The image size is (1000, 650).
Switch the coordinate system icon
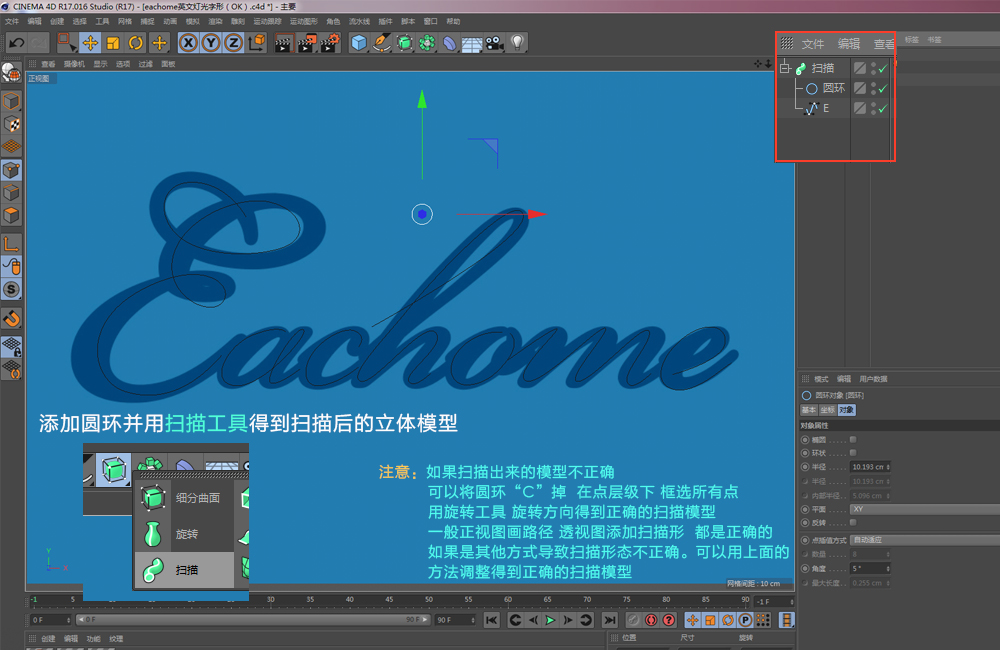coord(256,43)
